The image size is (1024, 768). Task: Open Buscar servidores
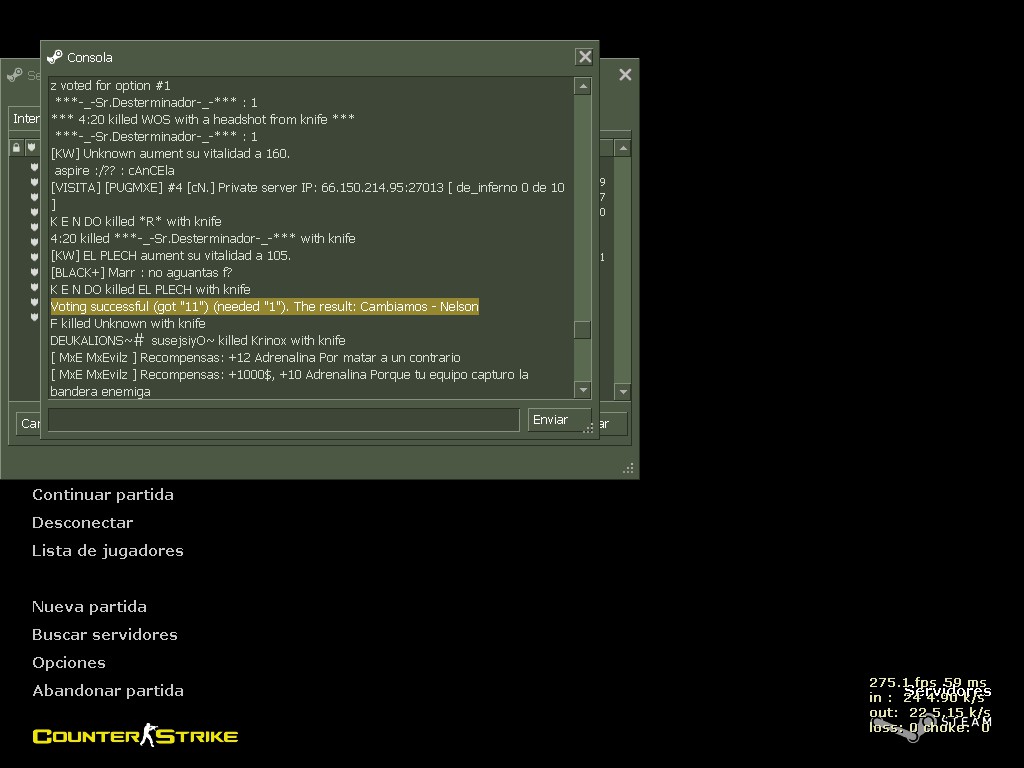tap(104, 635)
